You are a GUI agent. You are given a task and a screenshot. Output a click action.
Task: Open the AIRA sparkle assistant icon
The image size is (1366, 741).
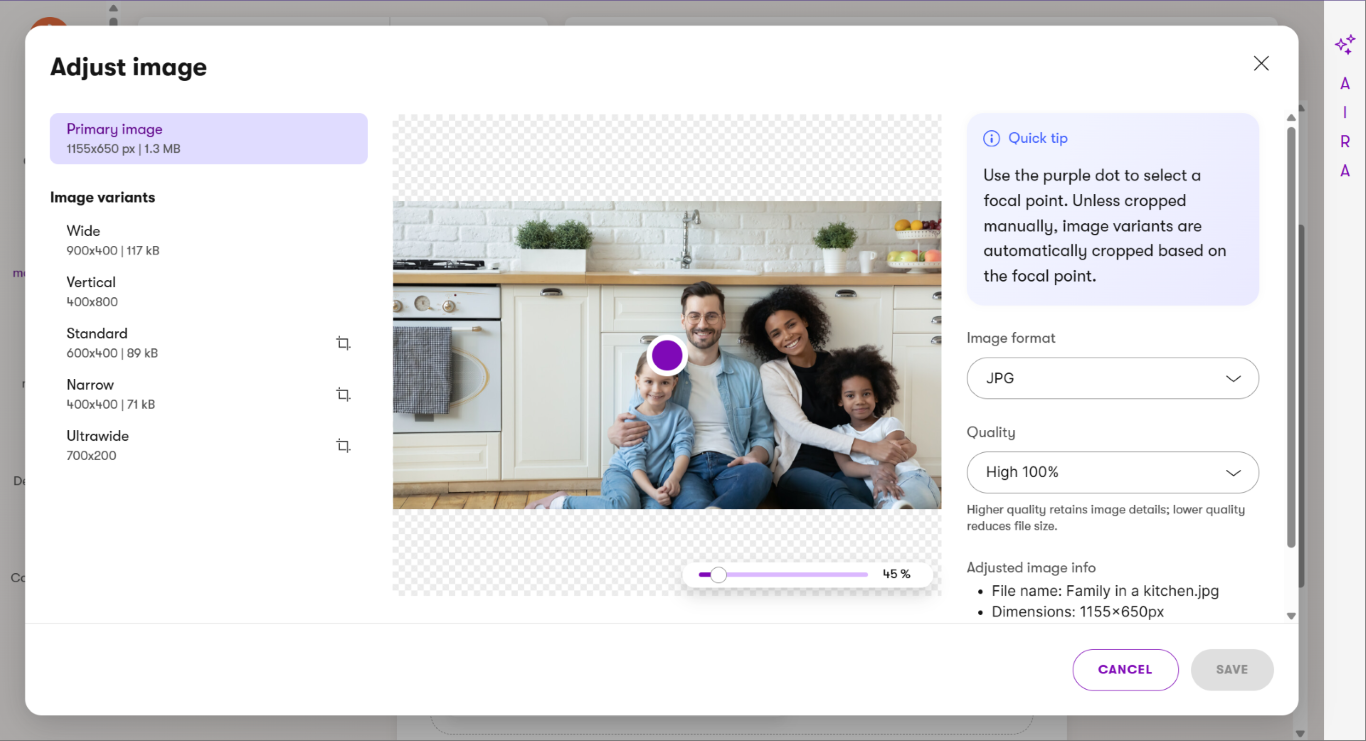click(x=1345, y=45)
